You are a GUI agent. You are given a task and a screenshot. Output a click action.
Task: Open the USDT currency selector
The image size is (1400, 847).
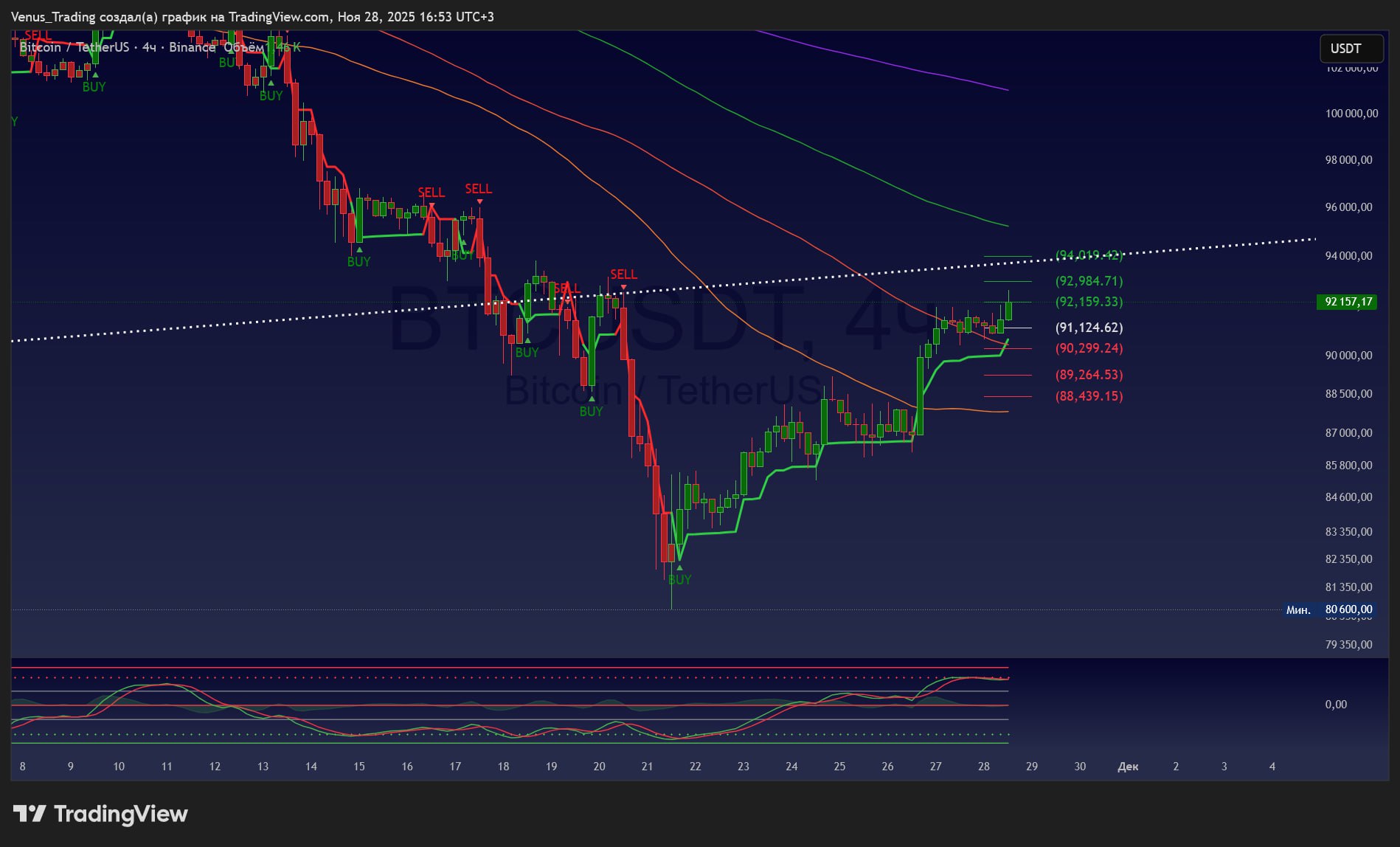tap(1351, 49)
